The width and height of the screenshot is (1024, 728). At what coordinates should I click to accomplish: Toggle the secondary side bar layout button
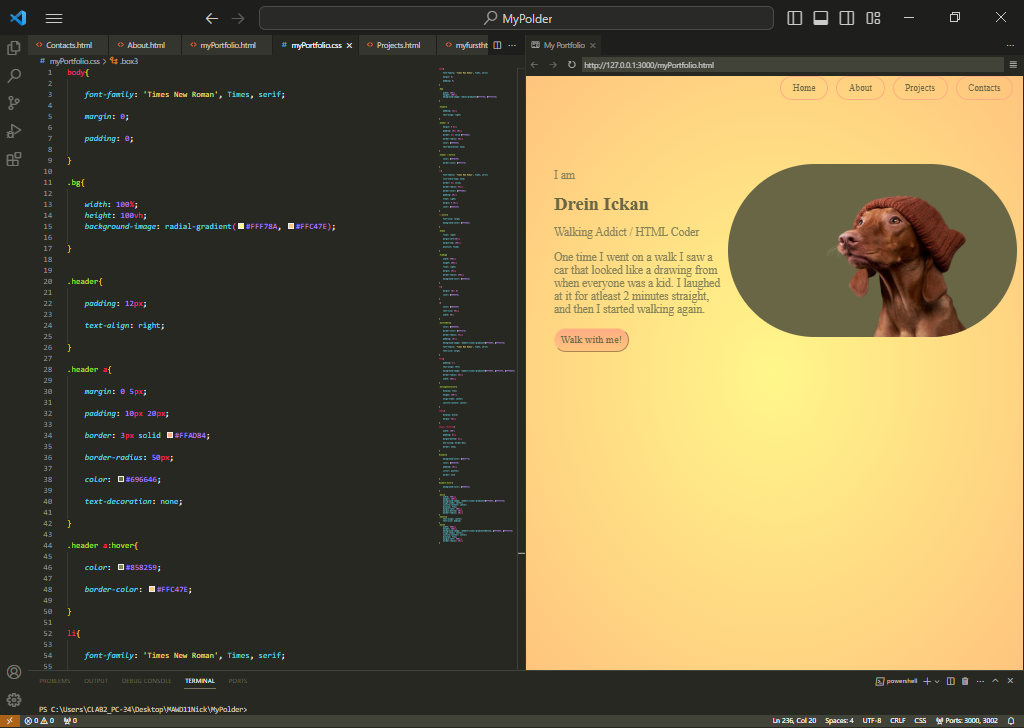click(x=847, y=18)
